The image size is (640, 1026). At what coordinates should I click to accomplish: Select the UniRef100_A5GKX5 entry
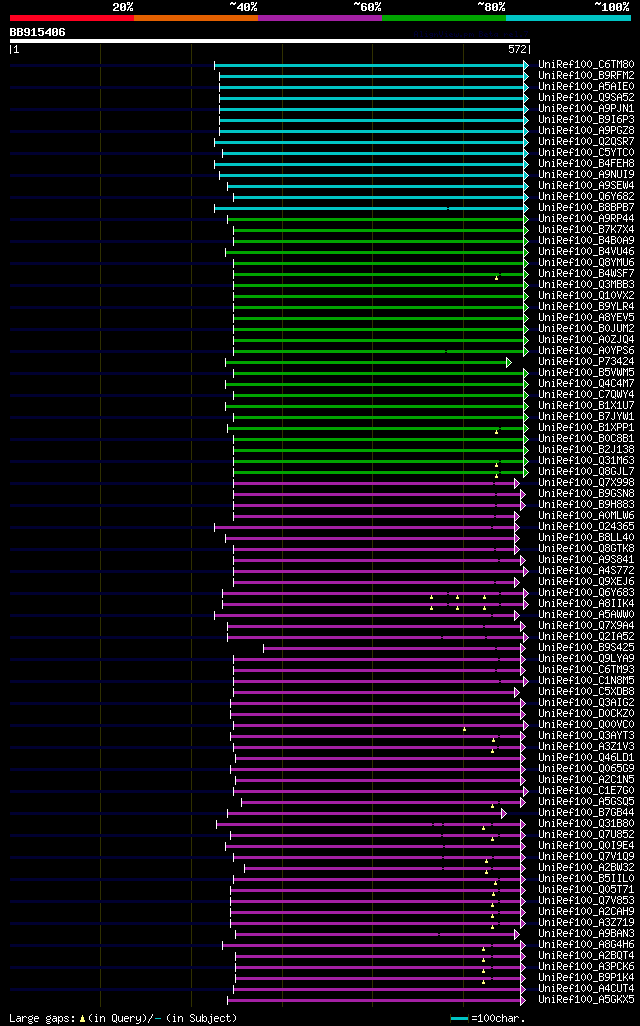(x=586, y=1000)
